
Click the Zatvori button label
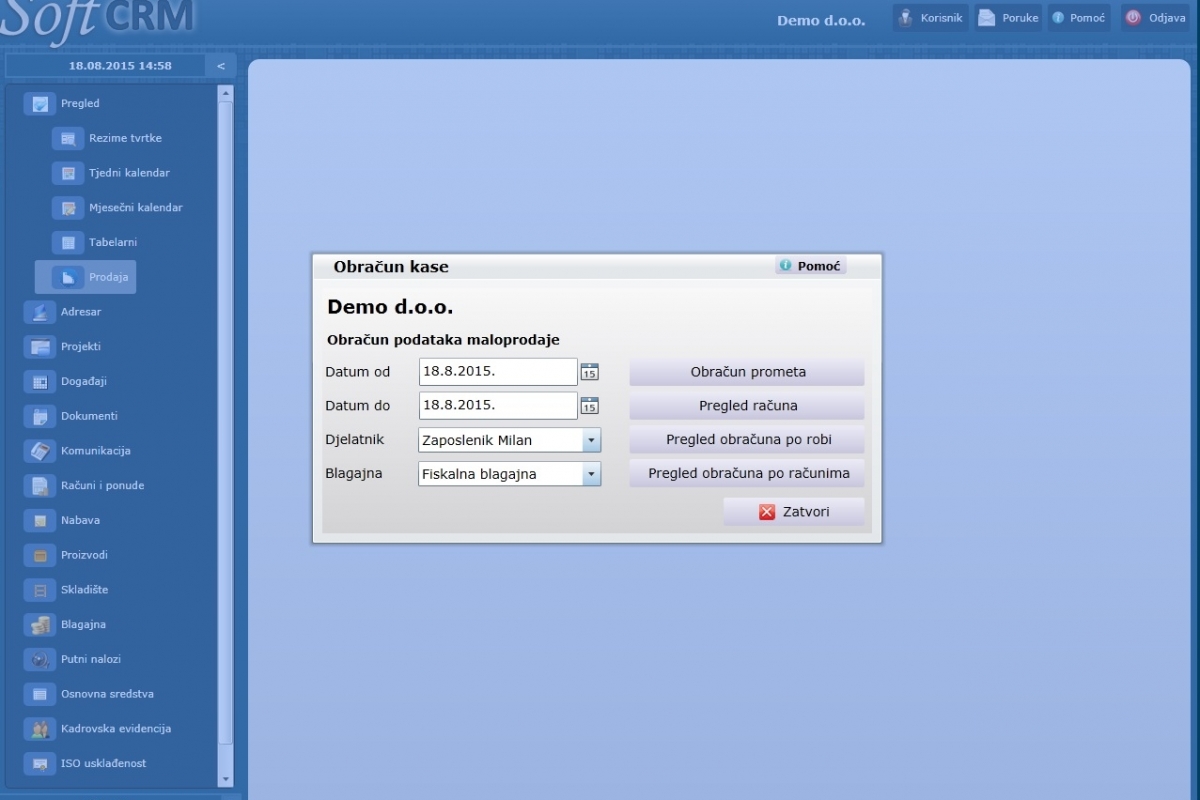click(806, 512)
